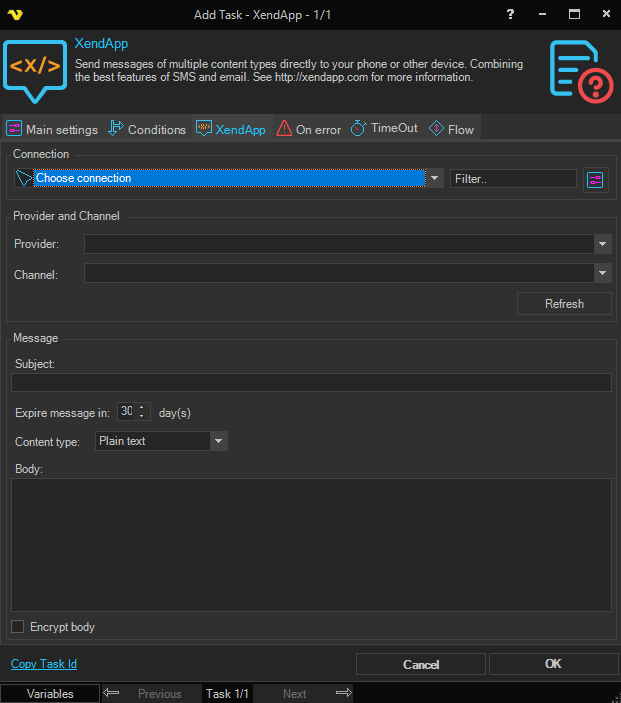Enable the Encrypt body checkbox
621x703 pixels.
(18, 627)
